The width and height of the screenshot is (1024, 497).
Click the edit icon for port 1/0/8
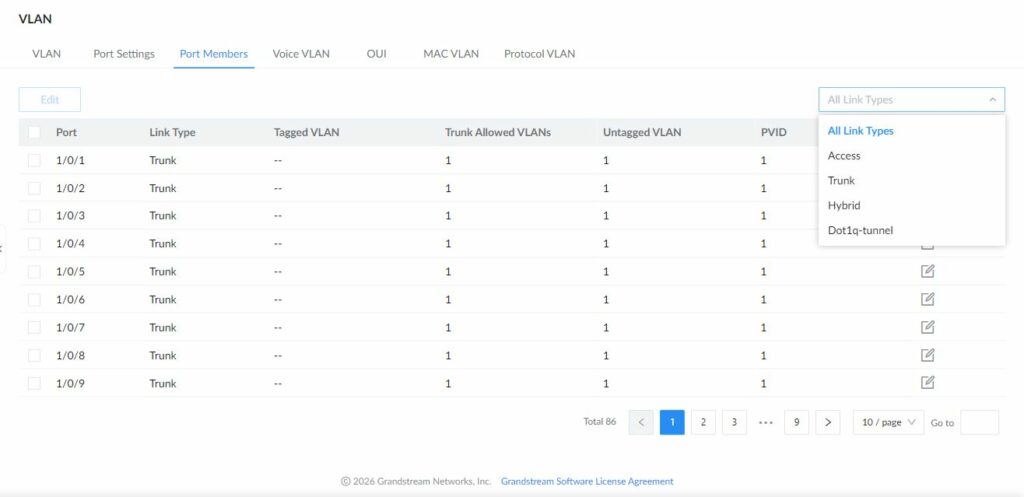(927, 355)
